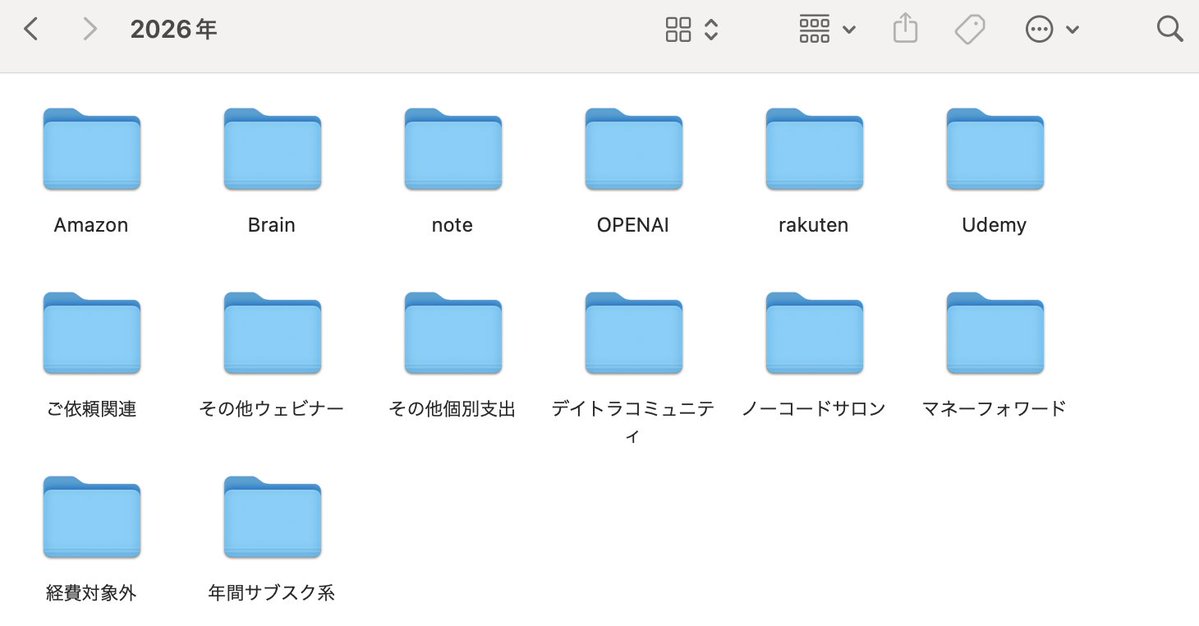Expand the More actions dropdown arrow
This screenshot has width=1199, height=626.
[1072, 30]
